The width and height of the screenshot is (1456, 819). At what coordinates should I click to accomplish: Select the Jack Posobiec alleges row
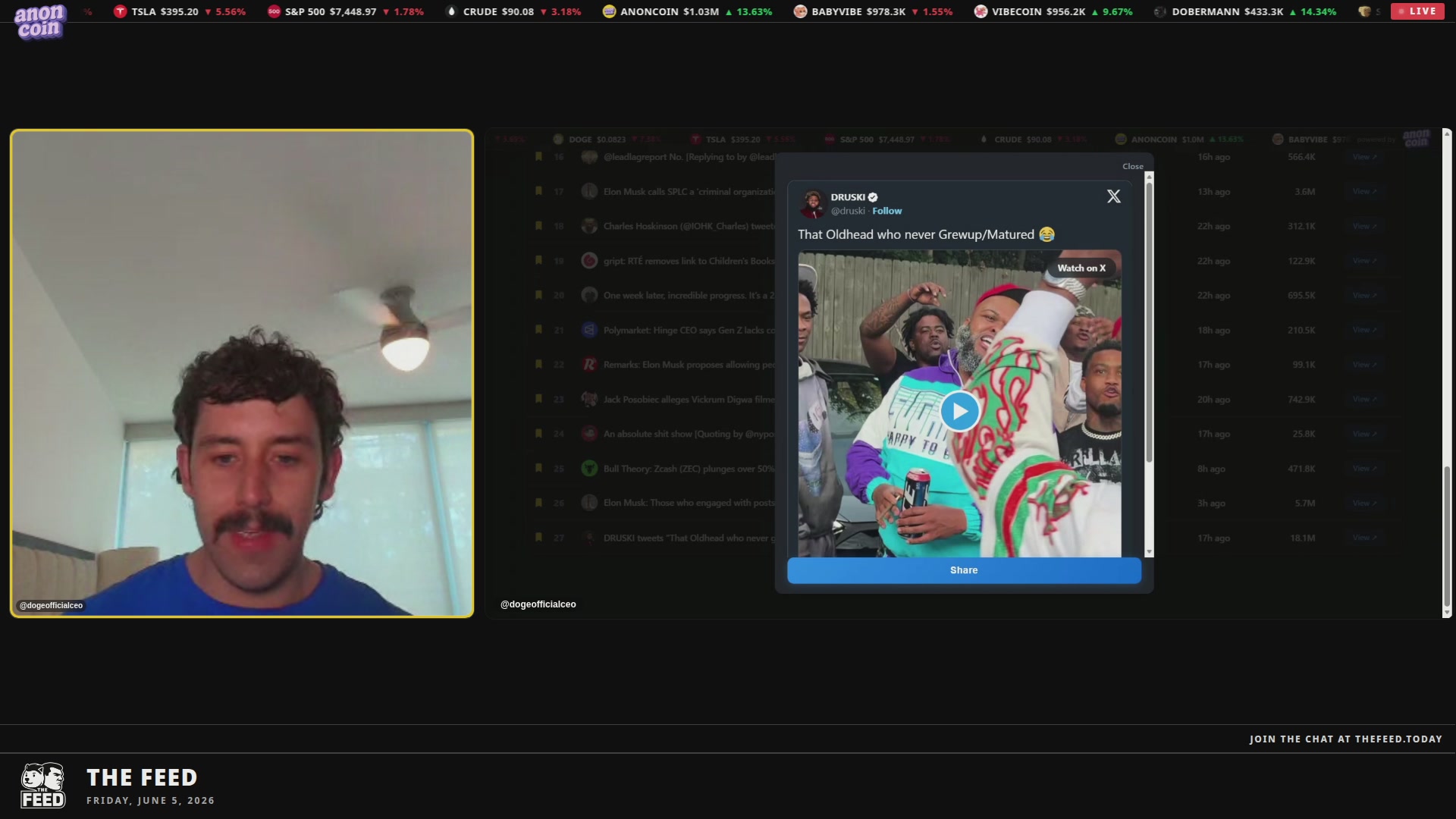pyautogui.click(x=963, y=399)
